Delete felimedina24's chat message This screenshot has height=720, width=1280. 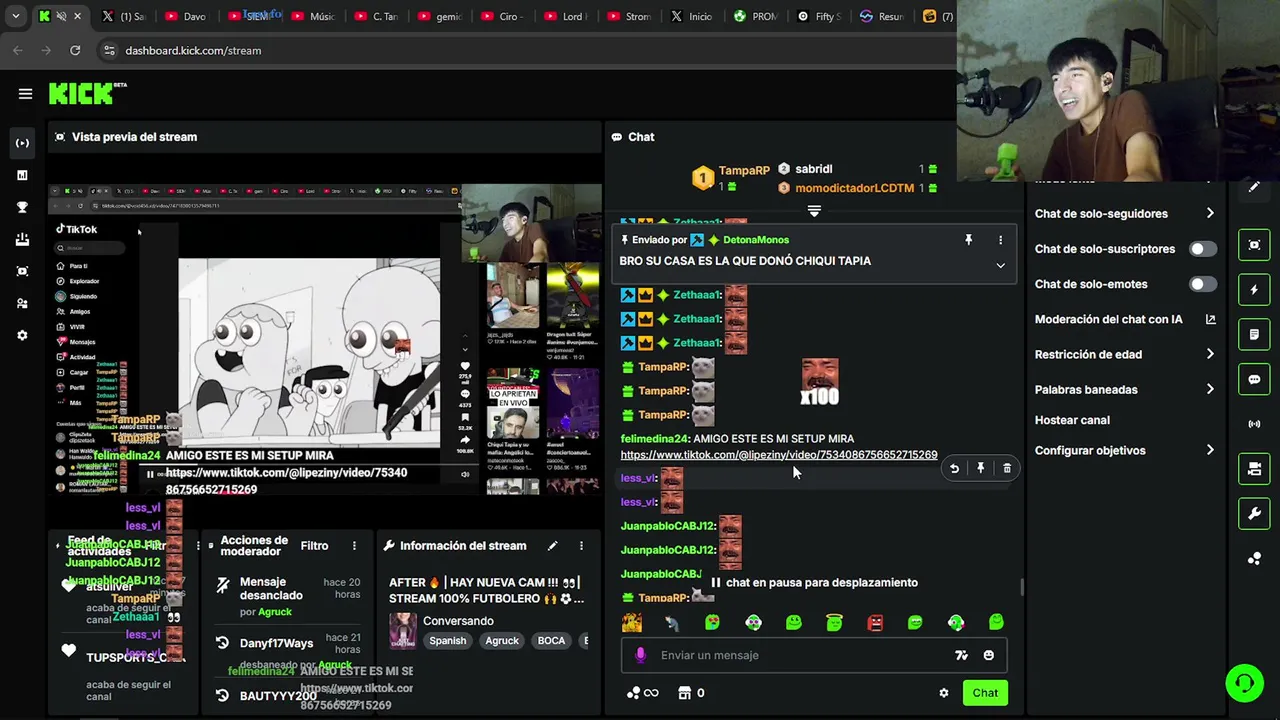(1007, 468)
